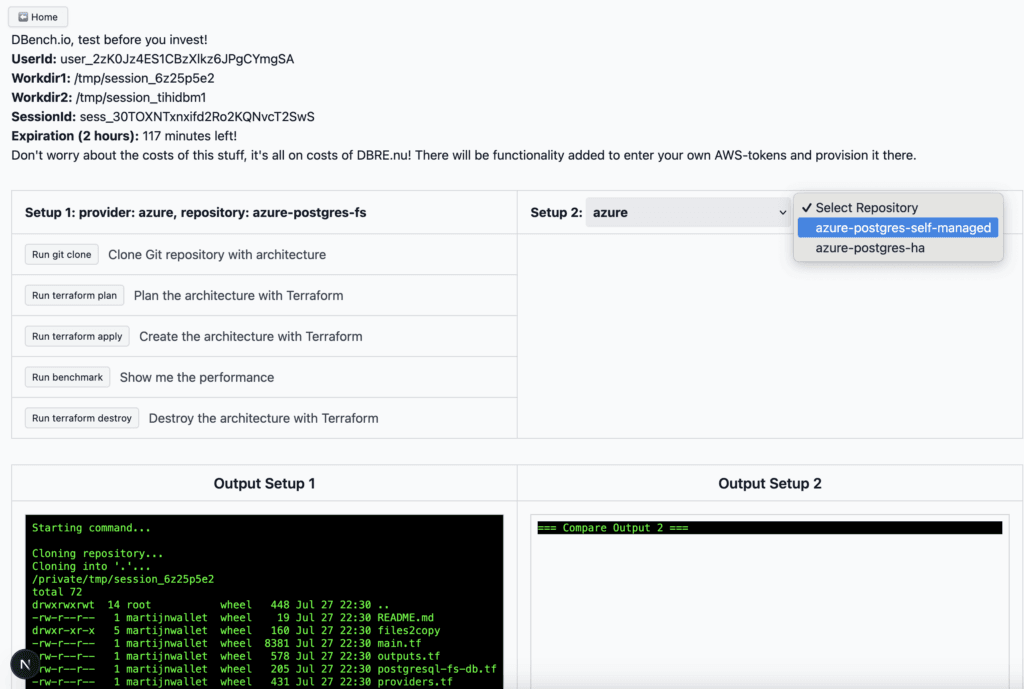Click 'Destroy the architecture with Terraform' description

(x=263, y=419)
